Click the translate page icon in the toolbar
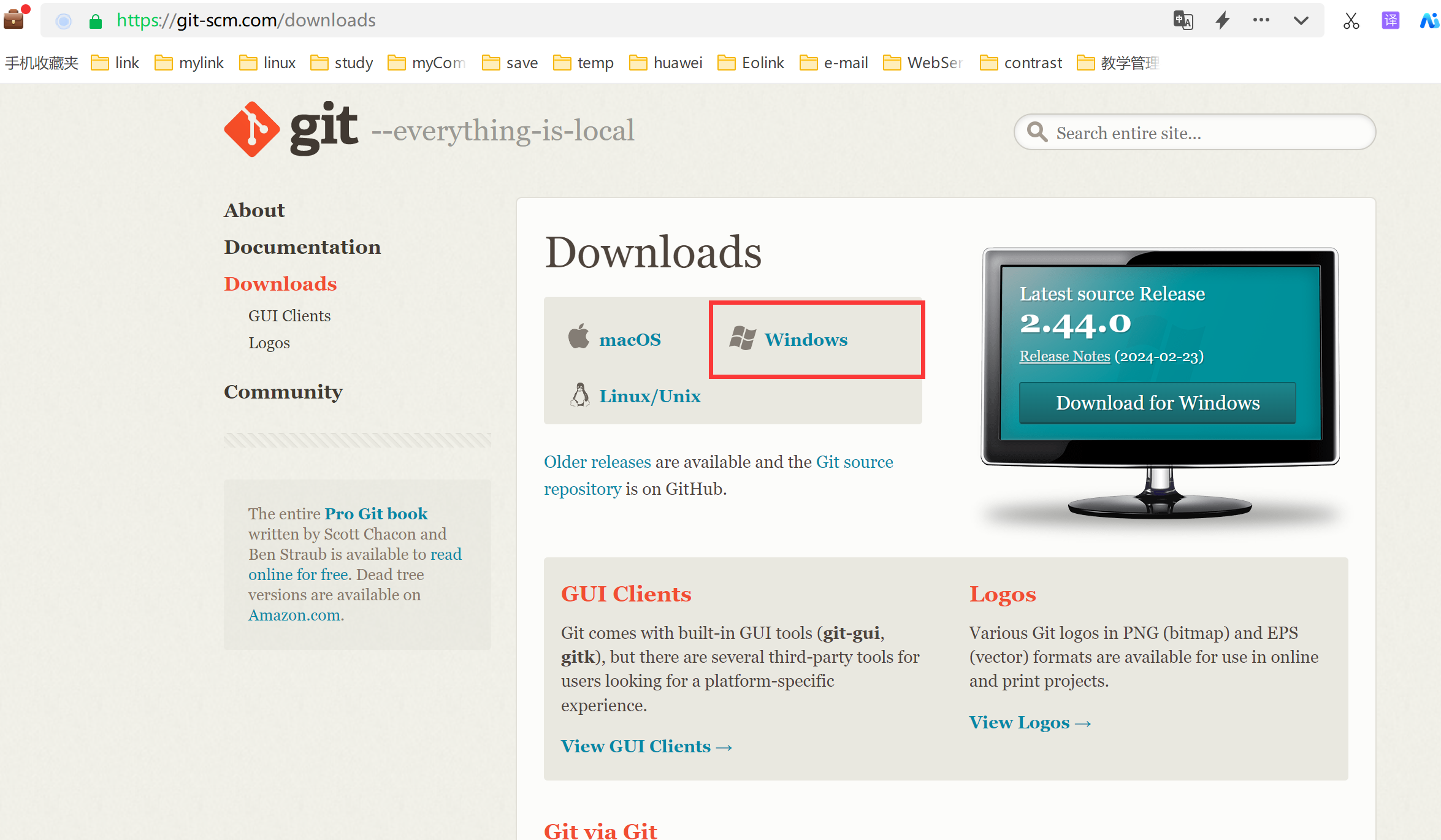This screenshot has height=840, width=1441. click(x=1183, y=20)
